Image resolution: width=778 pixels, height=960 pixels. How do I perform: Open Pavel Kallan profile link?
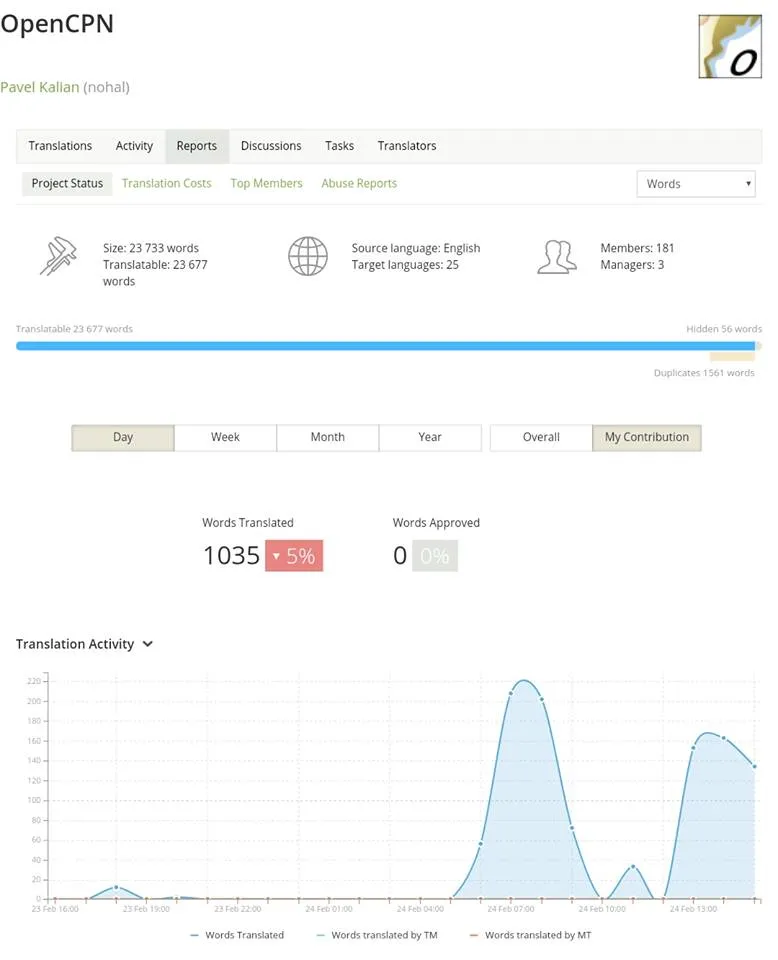pyautogui.click(x=40, y=87)
